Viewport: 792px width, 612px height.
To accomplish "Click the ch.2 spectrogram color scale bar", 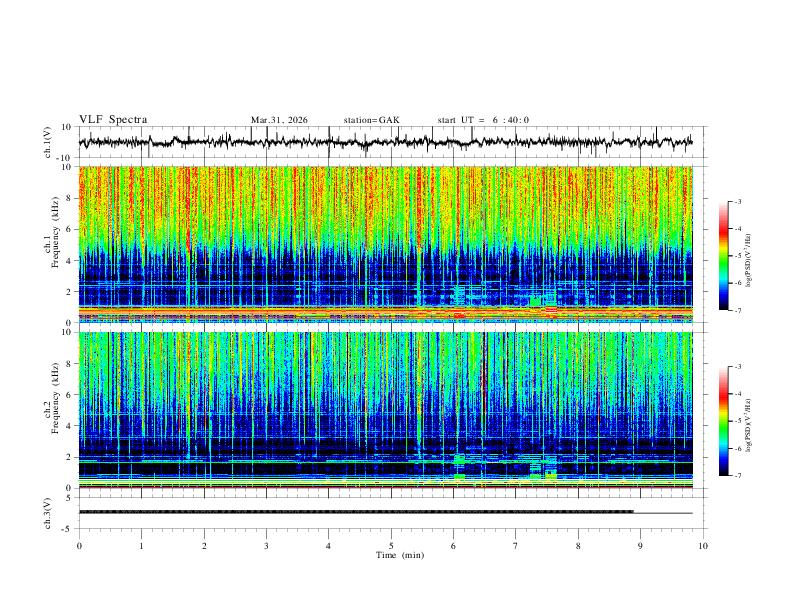I will point(724,421).
